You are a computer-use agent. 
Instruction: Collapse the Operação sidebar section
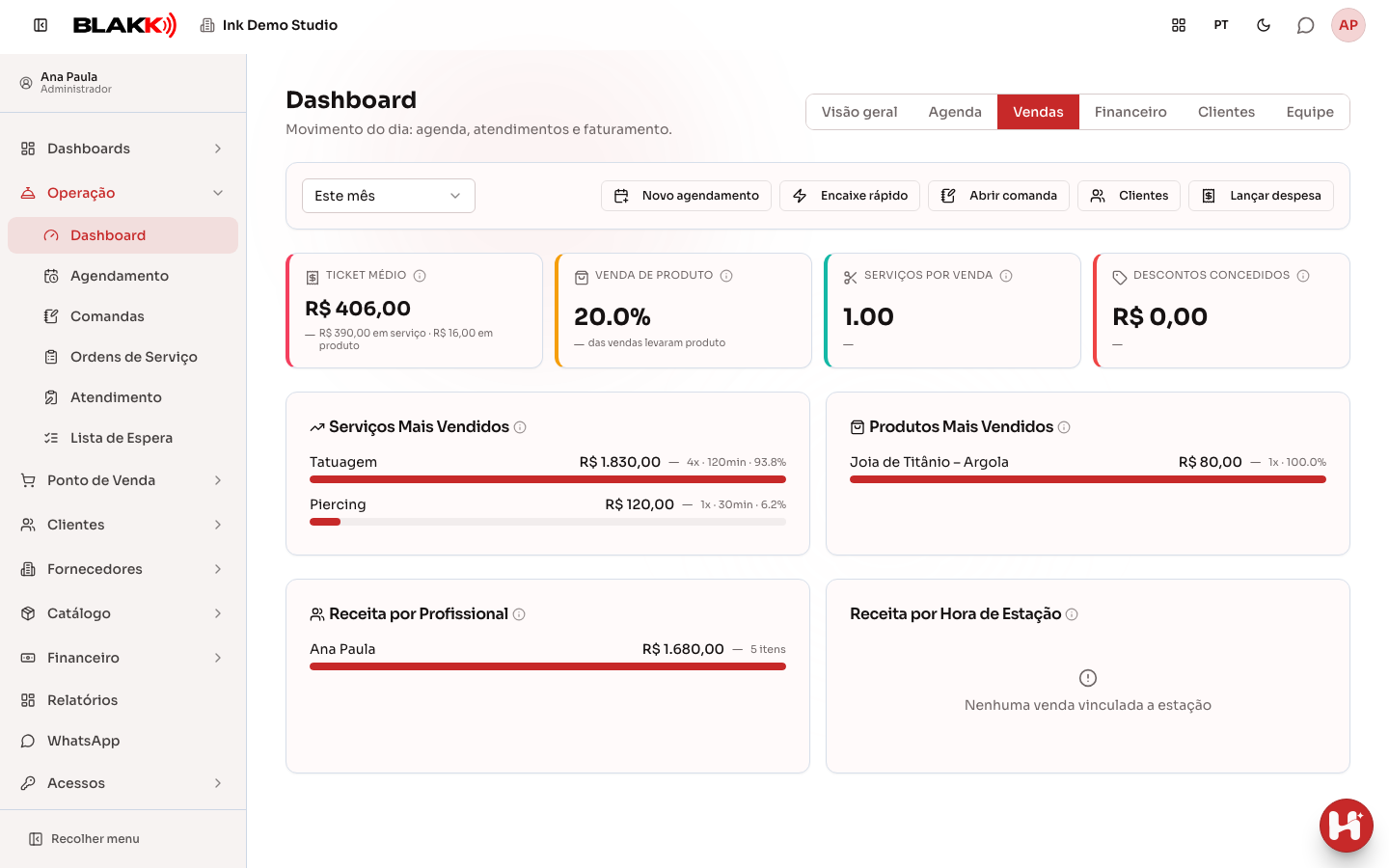[123, 193]
